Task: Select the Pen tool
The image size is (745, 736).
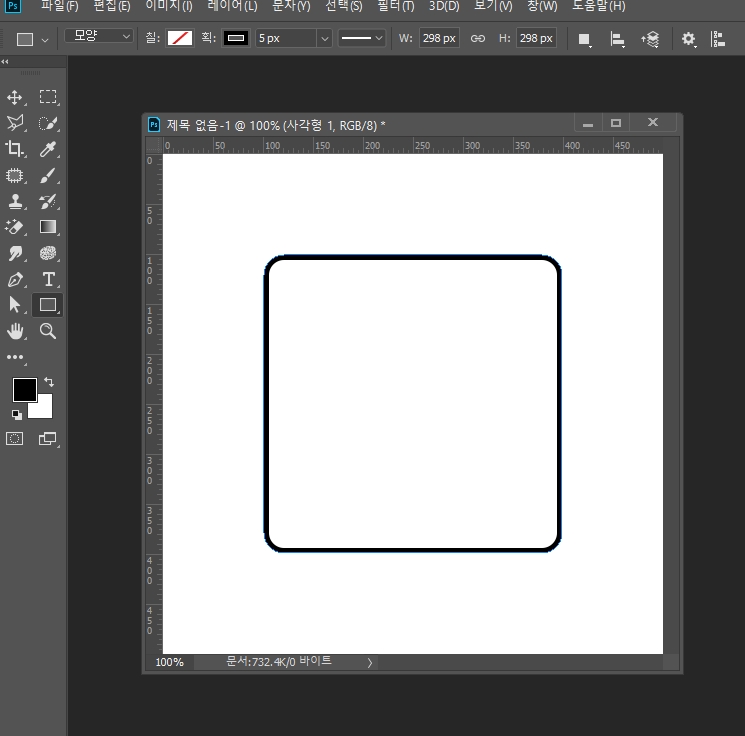Action: pos(15,279)
